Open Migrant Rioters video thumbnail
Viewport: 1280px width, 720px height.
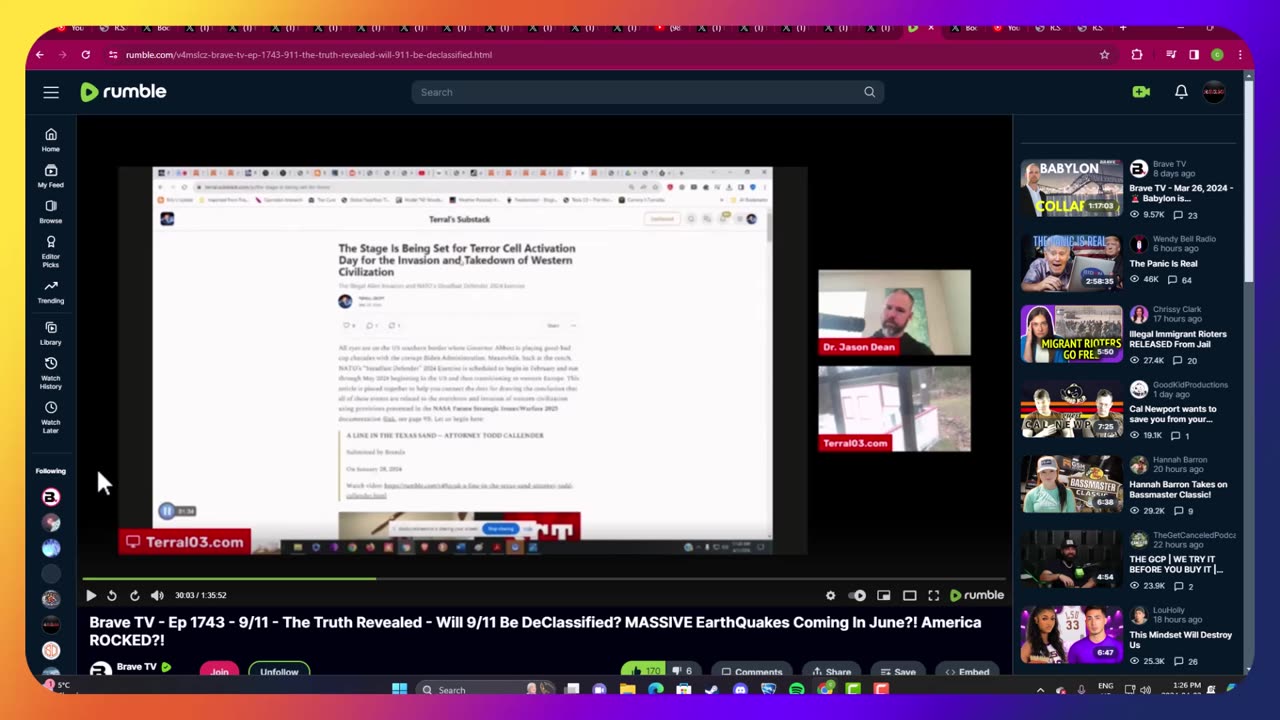(x=1071, y=334)
